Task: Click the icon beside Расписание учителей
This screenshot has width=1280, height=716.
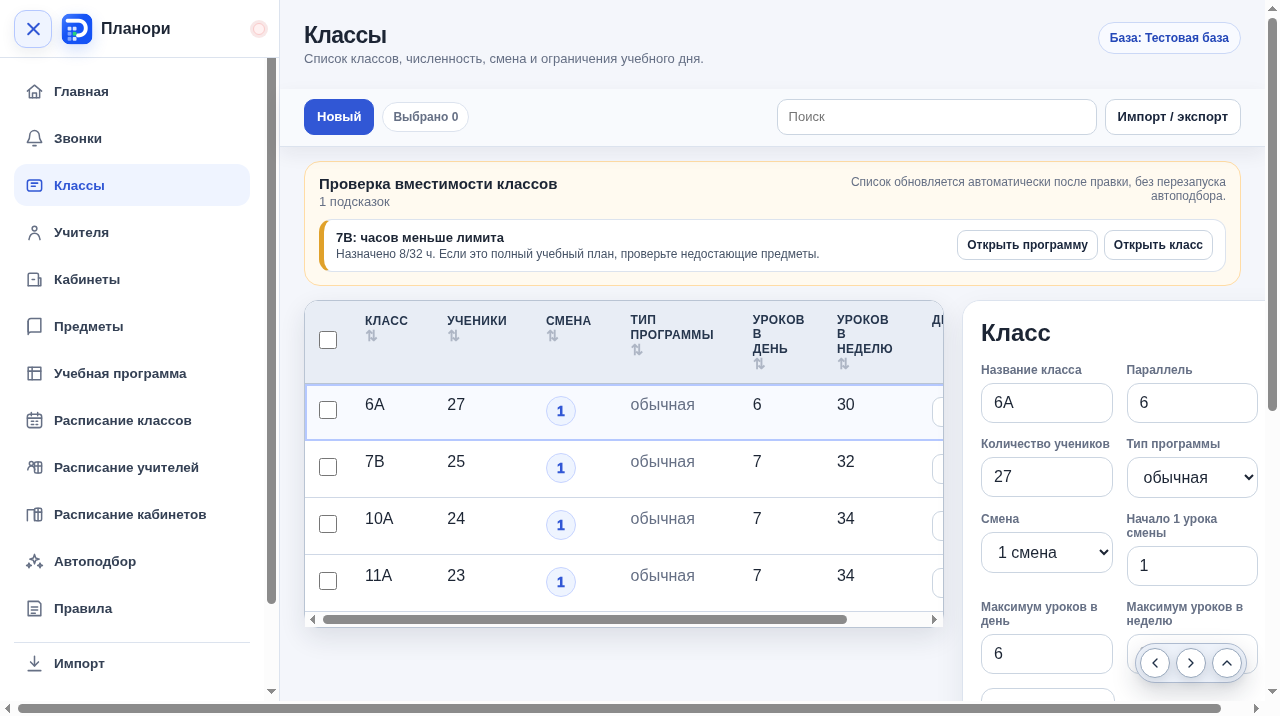Action: click(35, 468)
